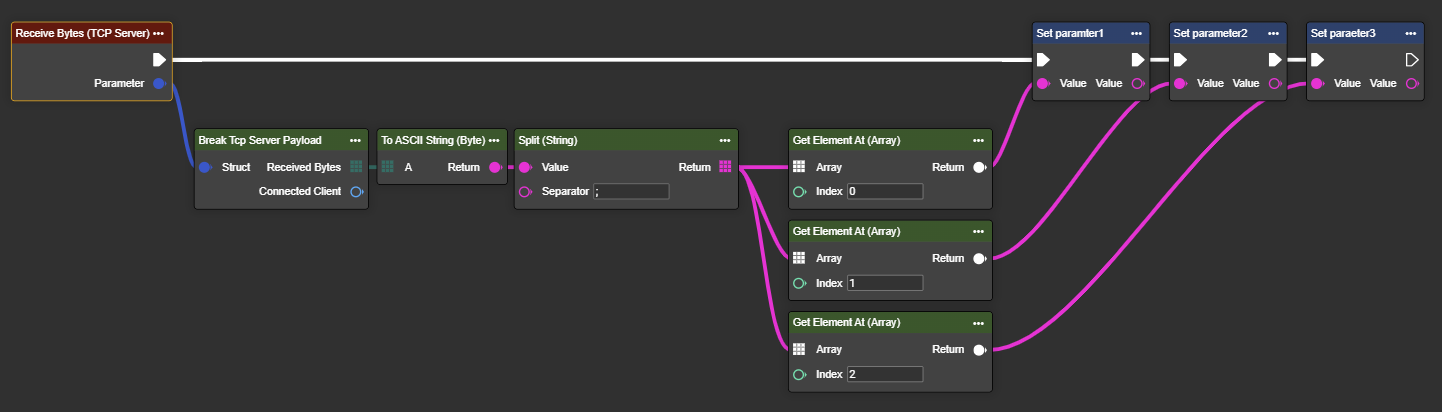Select the To ASCII String (Byte) node header
The height and width of the screenshot is (412, 1442).
pyautogui.click(x=430, y=140)
